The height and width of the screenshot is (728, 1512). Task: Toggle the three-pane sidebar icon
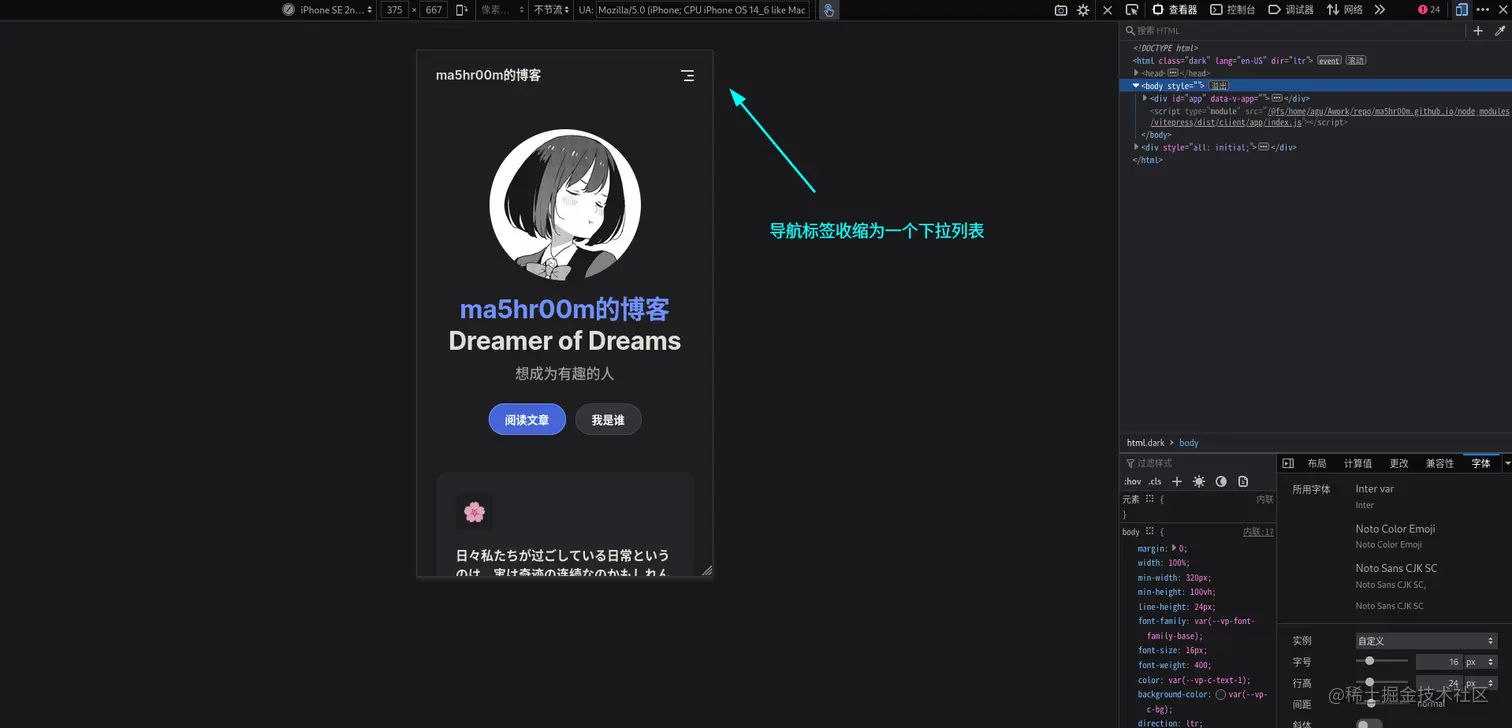pos(1288,463)
